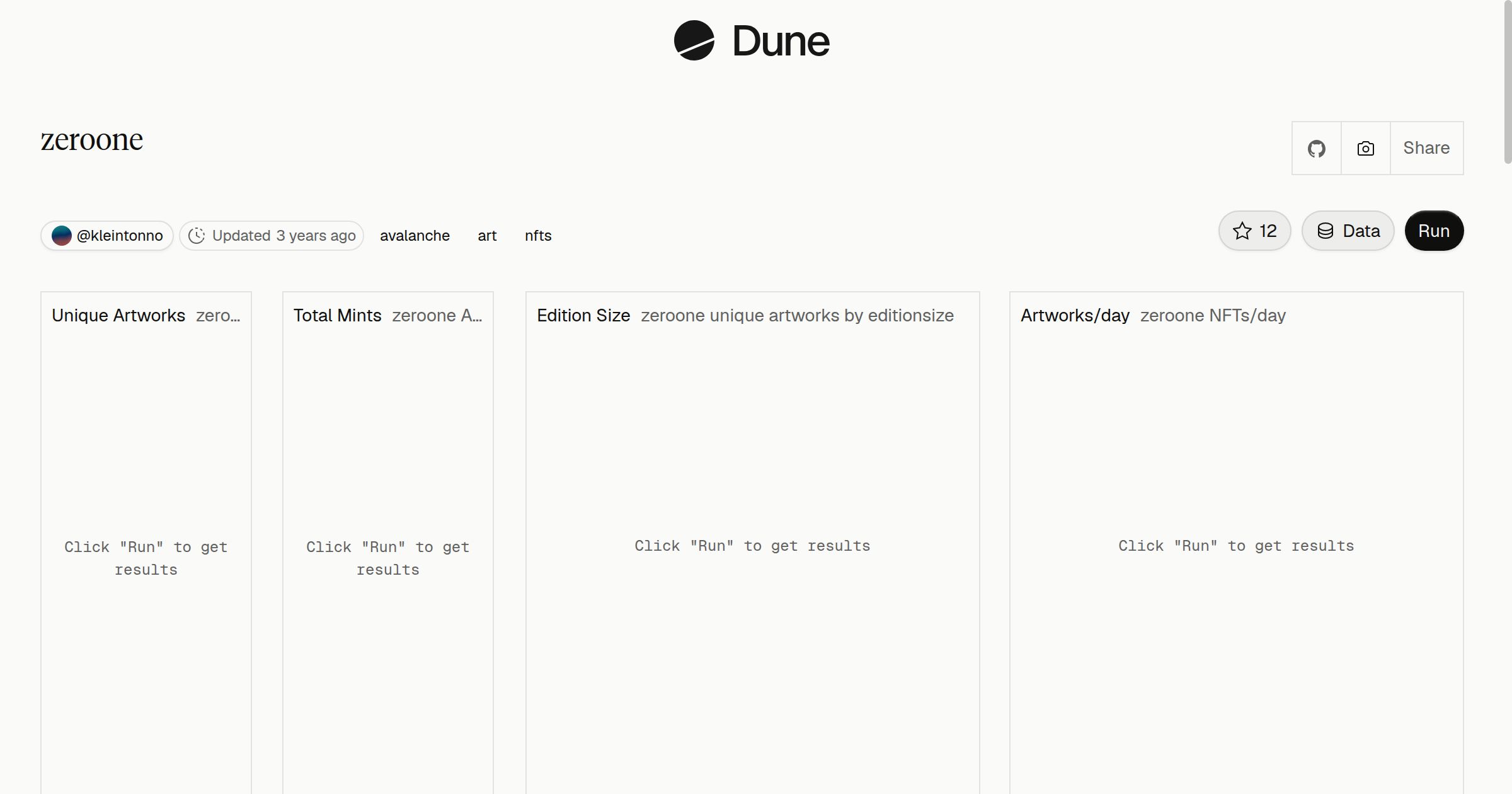Open the @kleintonno profile link
Image resolution: width=1512 pixels, height=794 pixels.
pyautogui.click(x=107, y=236)
